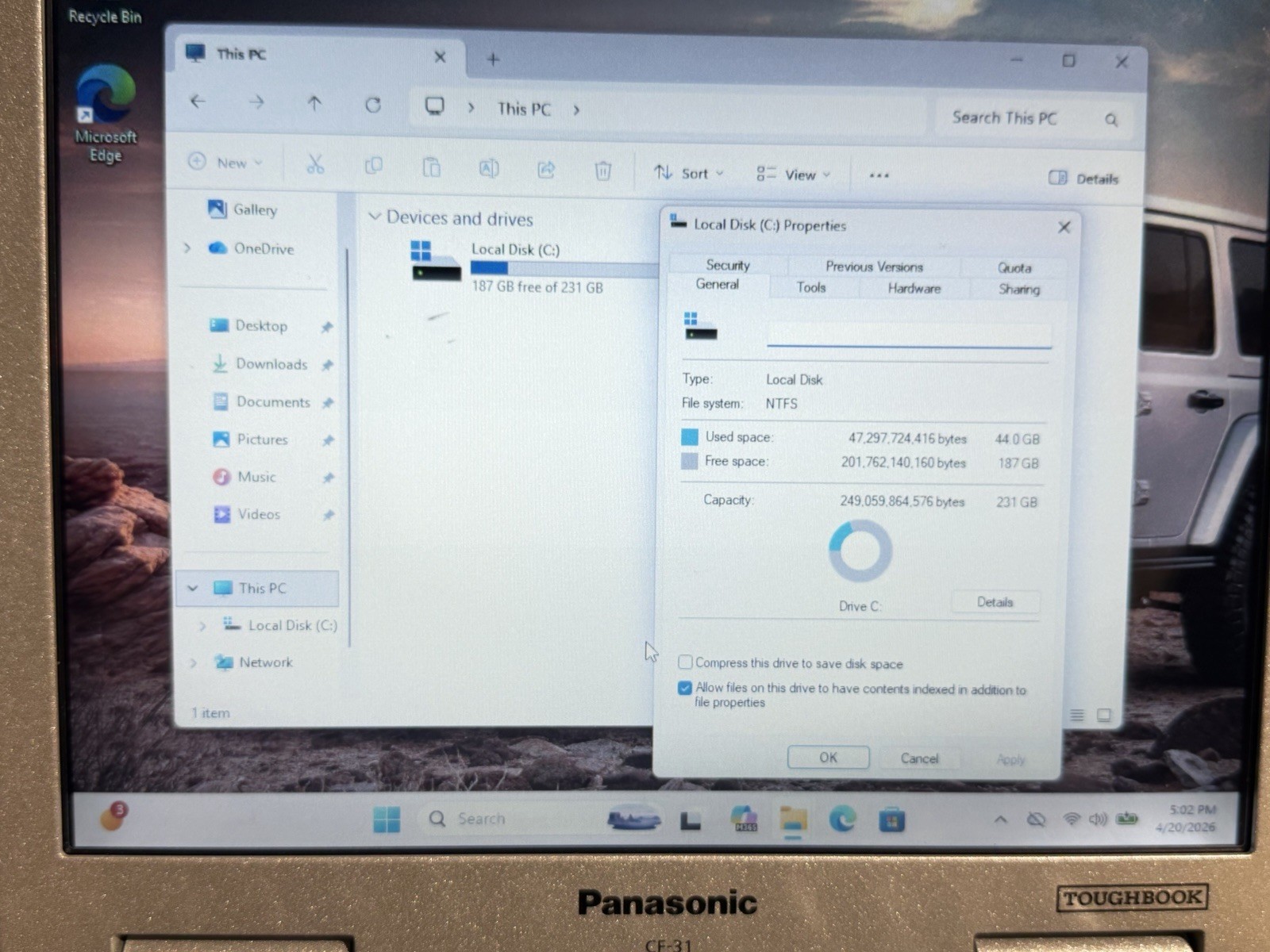1270x952 pixels.
Task: Click the battery status tray icon
Action: point(1127,818)
